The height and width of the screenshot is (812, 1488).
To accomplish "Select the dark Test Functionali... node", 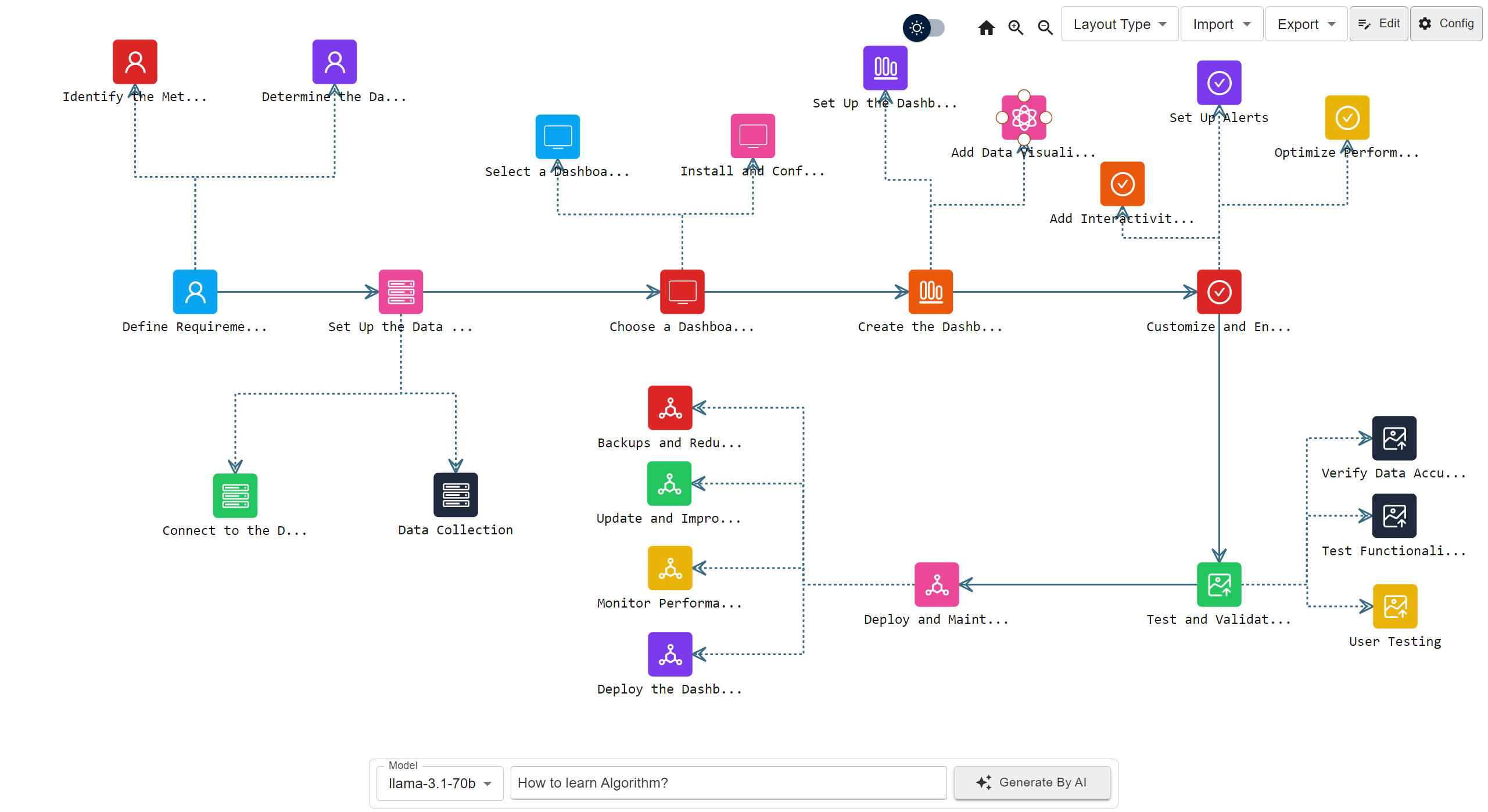I will coord(1394,516).
